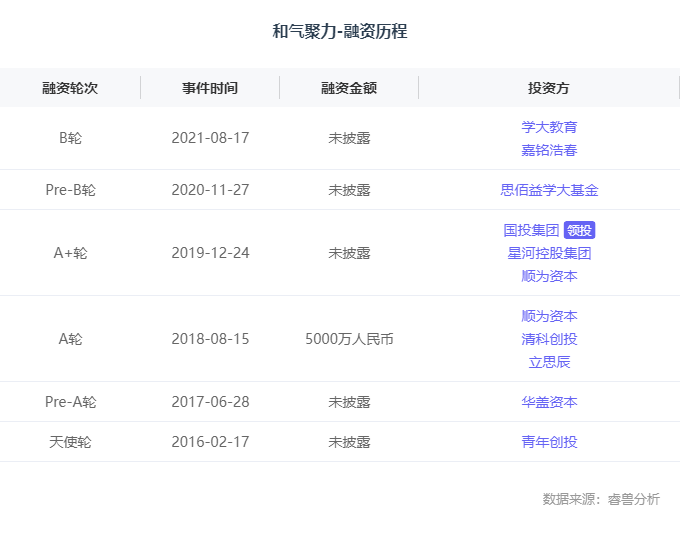Click 未披露 in the B轮 row

(349, 138)
